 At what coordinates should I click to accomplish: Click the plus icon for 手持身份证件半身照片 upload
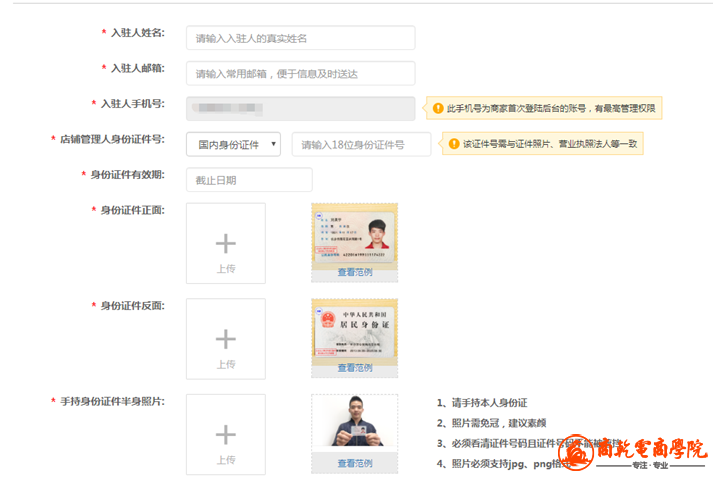click(226, 434)
